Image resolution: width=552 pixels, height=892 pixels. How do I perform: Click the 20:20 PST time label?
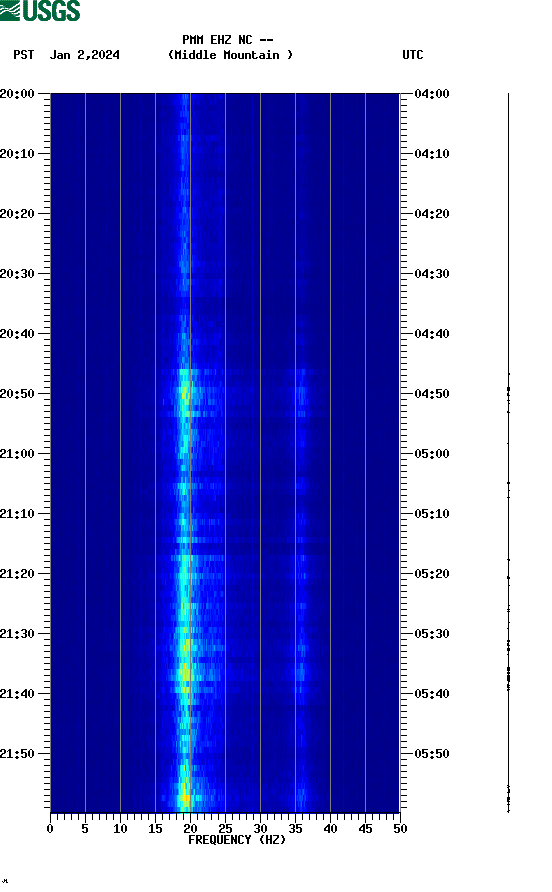17,214
